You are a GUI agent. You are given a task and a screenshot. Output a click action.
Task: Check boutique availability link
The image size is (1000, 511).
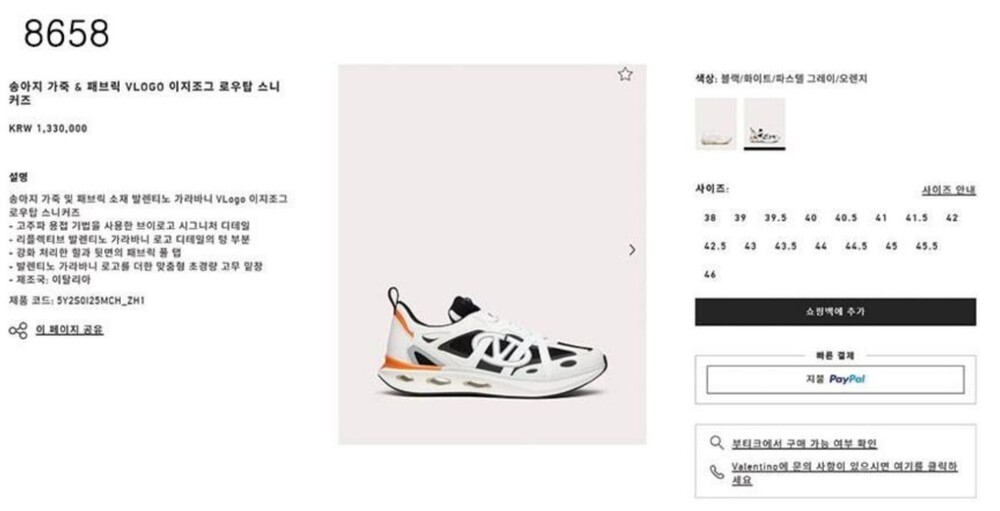804,443
